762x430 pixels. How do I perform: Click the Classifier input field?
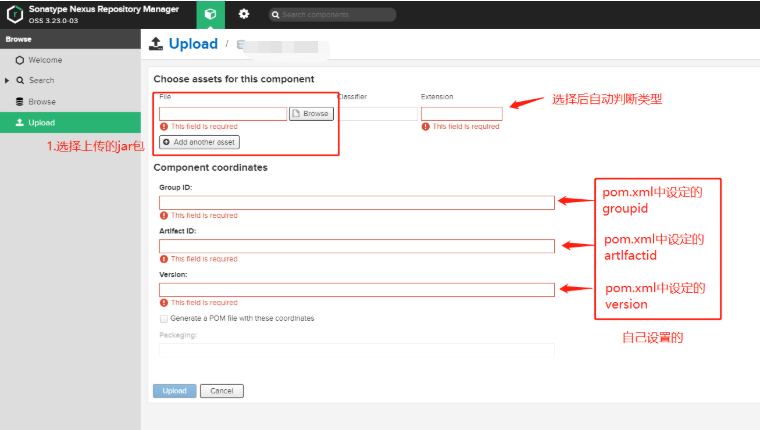point(378,114)
